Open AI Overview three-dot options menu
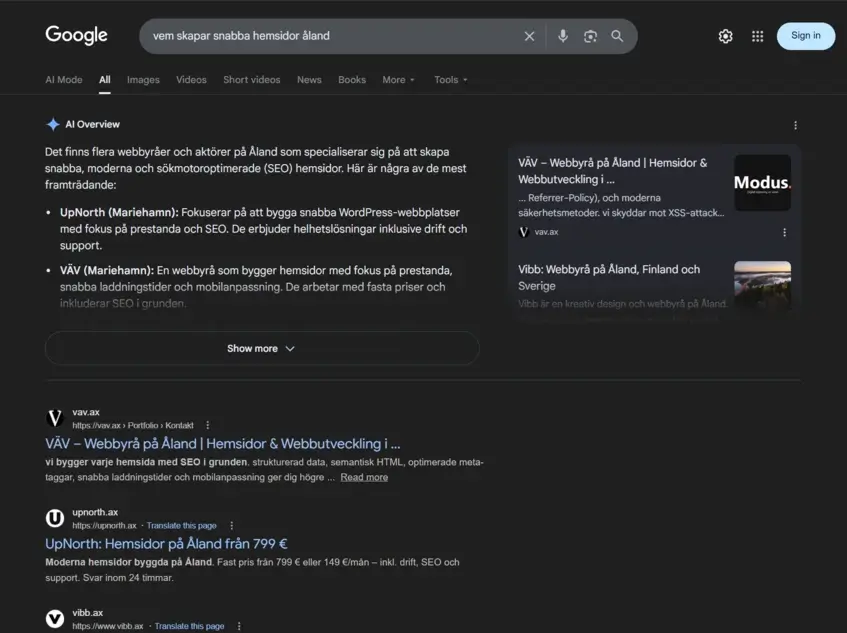 (795, 125)
